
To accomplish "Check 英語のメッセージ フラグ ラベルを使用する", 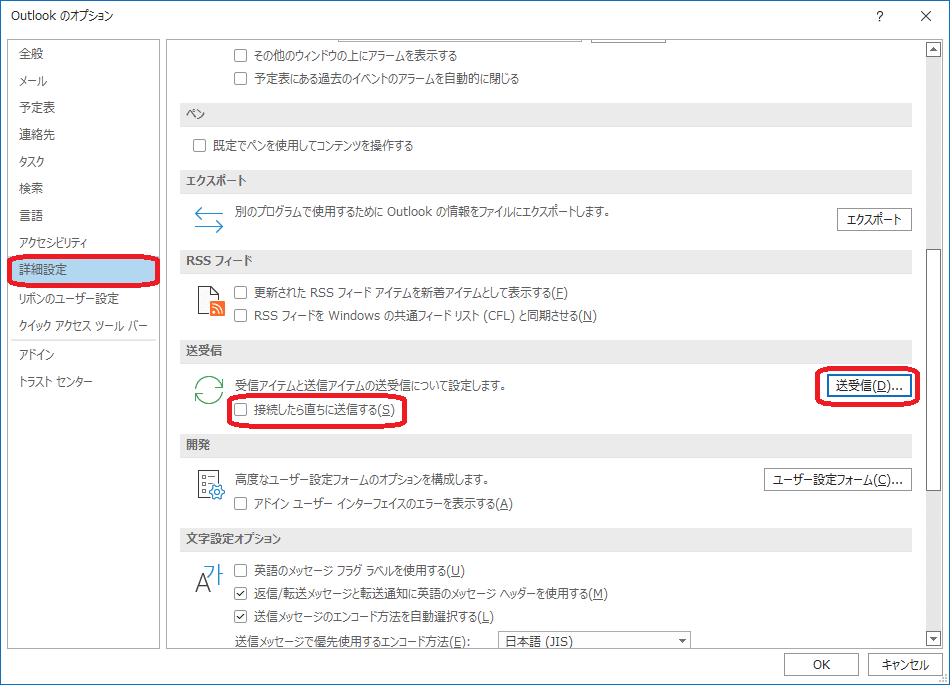I will coord(241,571).
